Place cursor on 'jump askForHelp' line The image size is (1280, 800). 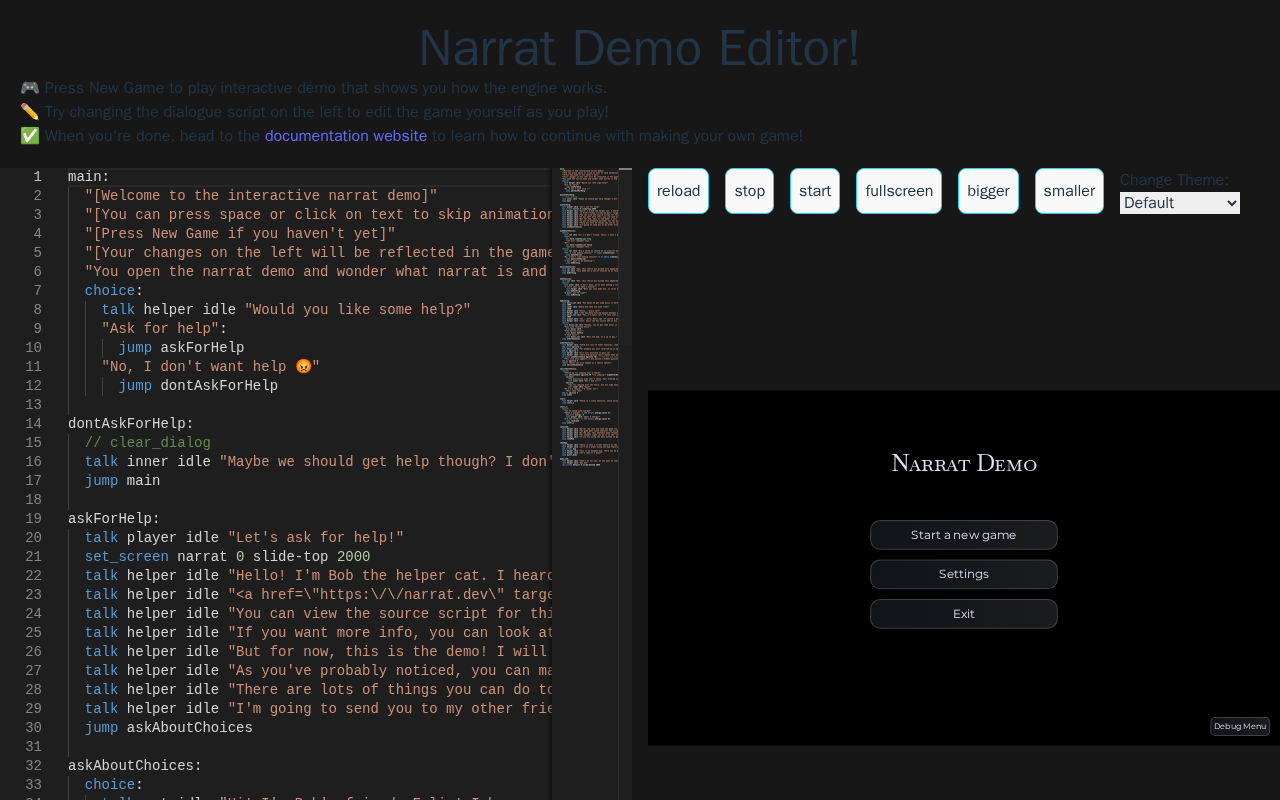click(181, 348)
